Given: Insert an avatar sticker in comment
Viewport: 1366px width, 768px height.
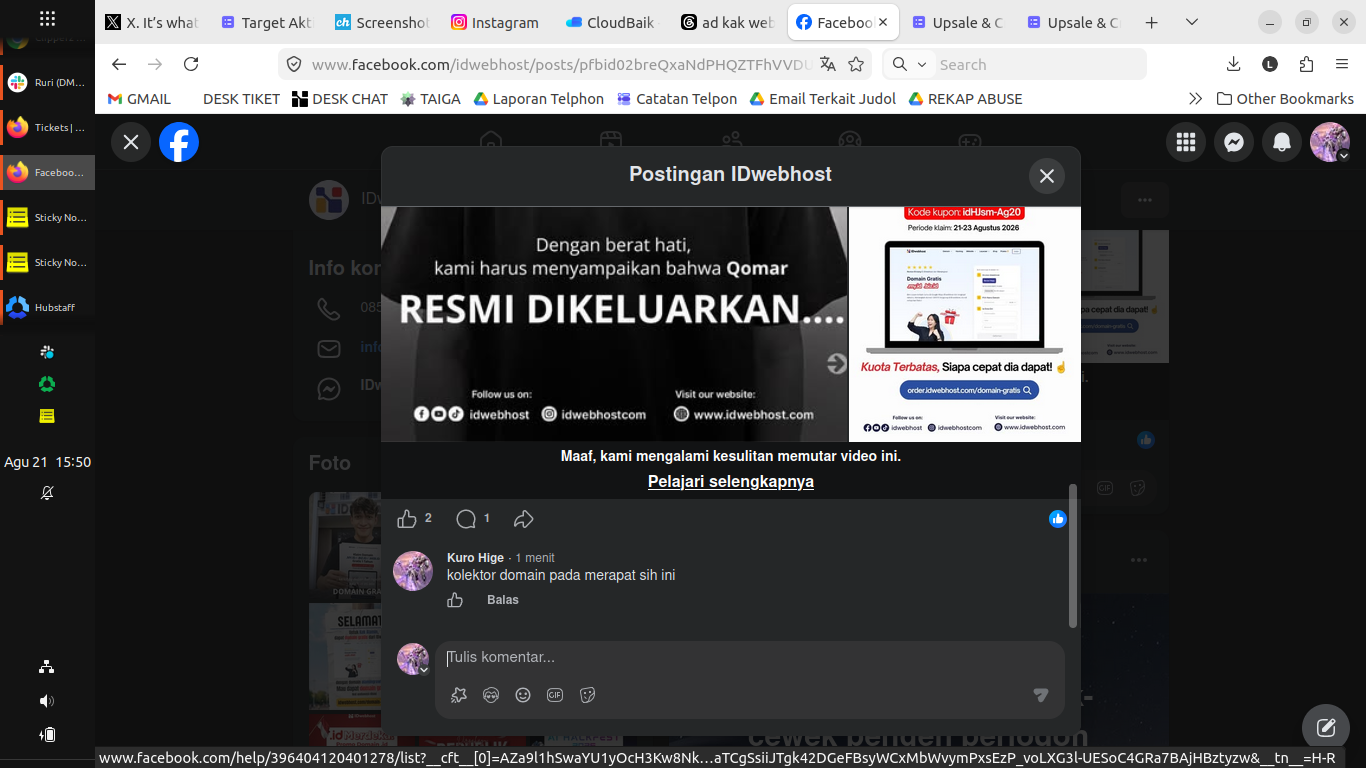Looking at the screenshot, I should (x=459, y=695).
